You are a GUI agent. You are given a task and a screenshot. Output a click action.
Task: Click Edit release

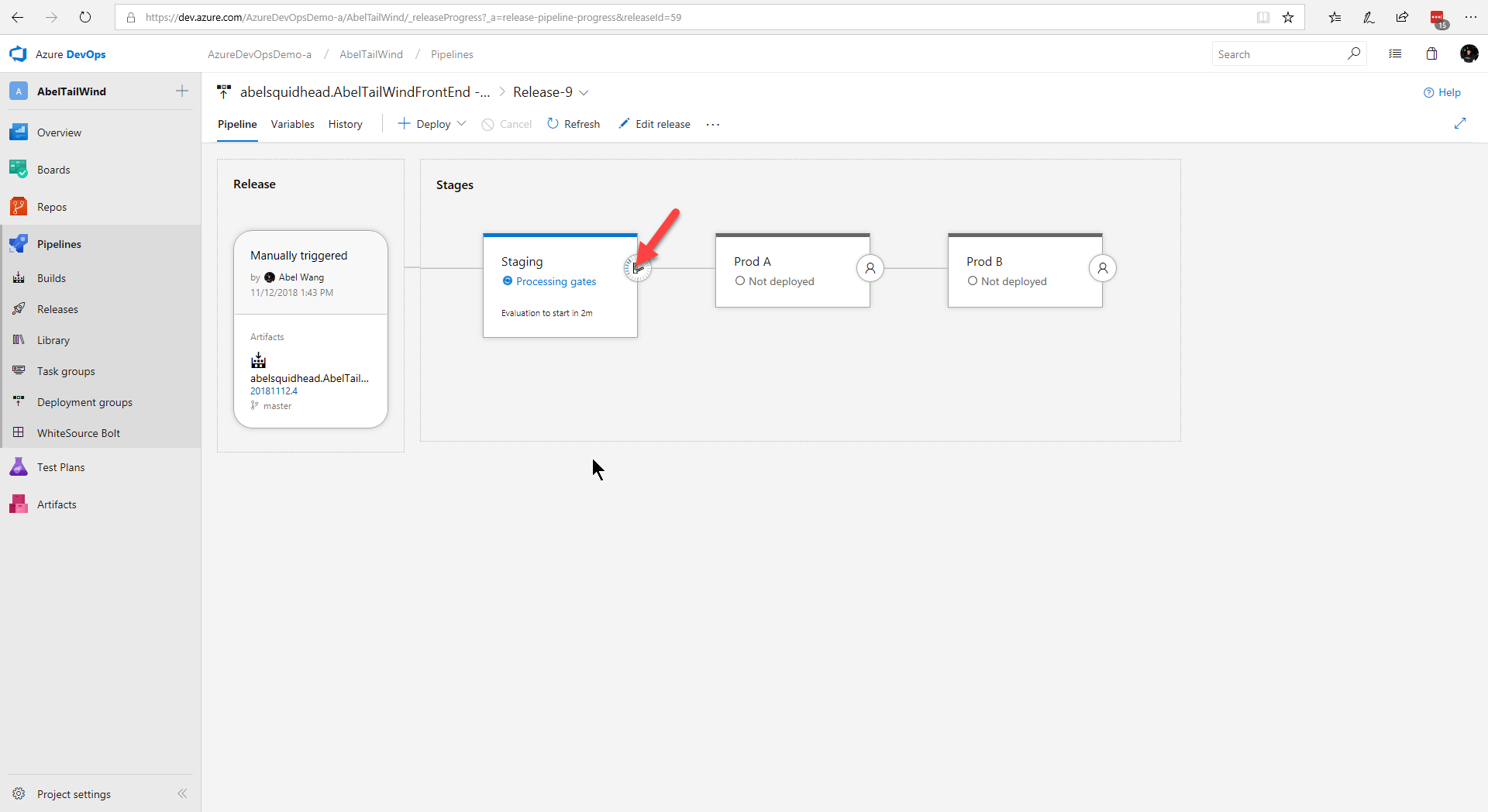point(655,124)
